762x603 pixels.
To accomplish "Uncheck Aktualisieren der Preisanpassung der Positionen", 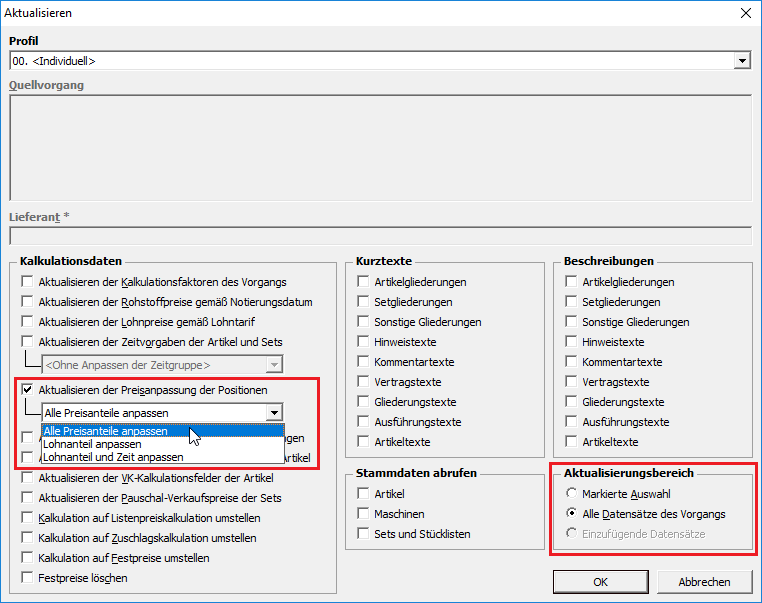I will 28,389.
